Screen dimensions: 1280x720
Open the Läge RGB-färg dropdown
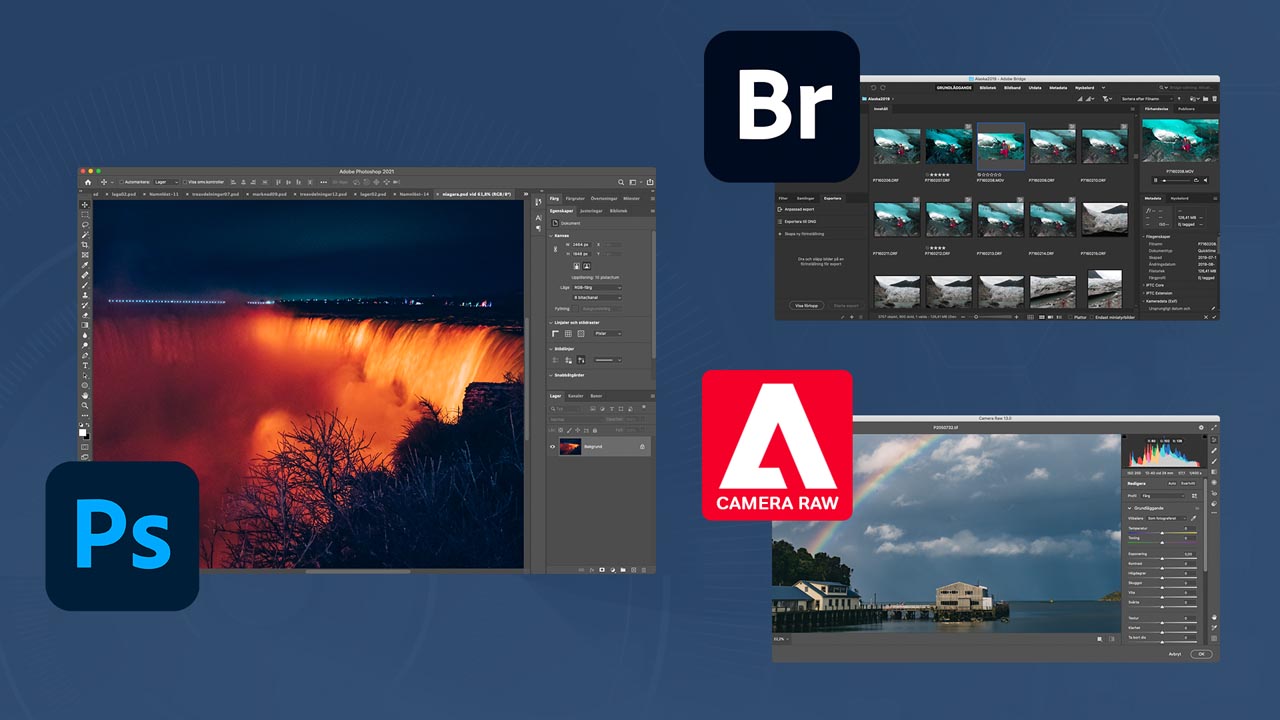click(x=597, y=287)
